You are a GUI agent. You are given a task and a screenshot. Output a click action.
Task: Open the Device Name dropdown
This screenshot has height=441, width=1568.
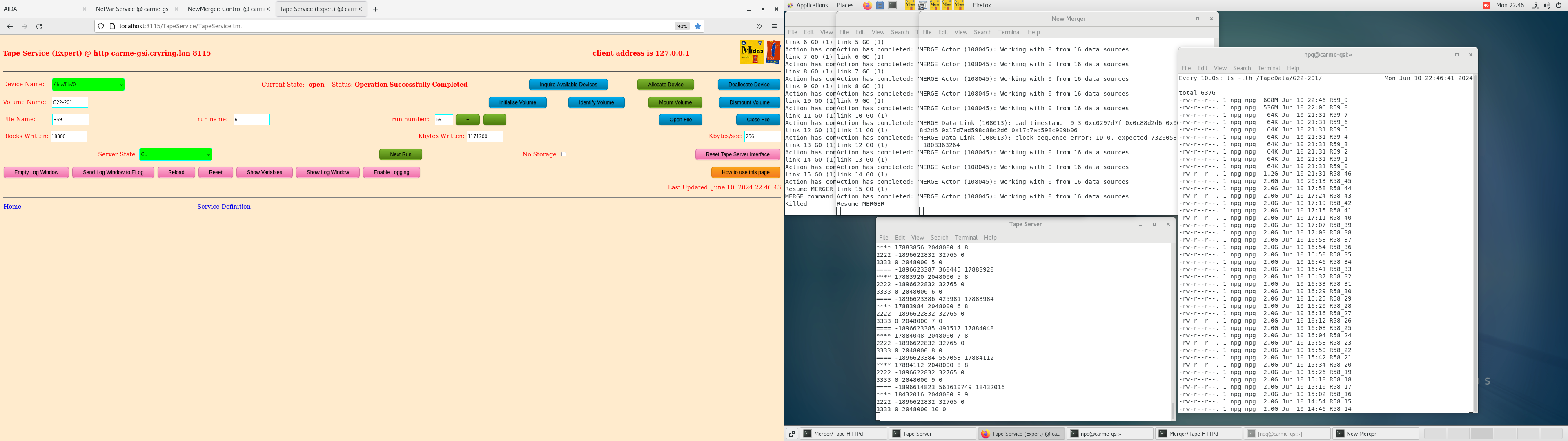click(x=88, y=85)
